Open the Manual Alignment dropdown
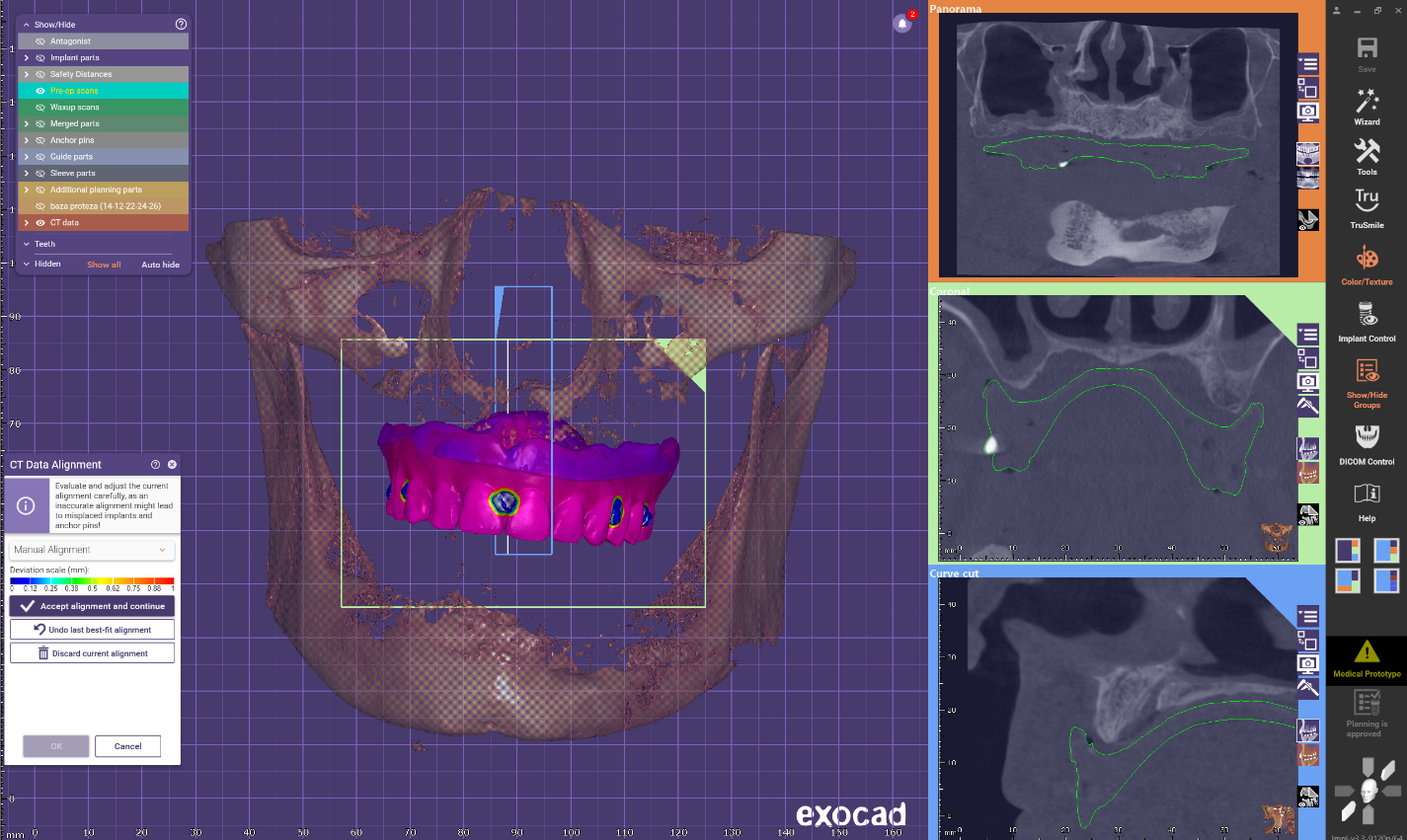 click(x=92, y=550)
